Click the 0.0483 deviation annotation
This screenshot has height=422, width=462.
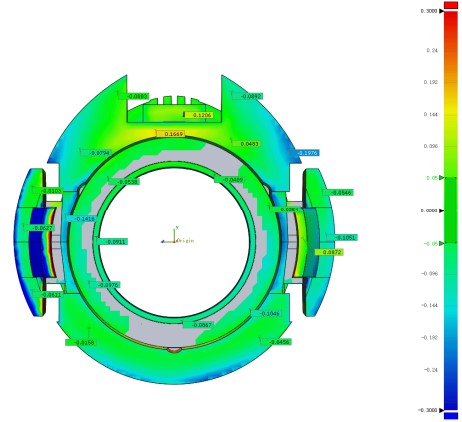coord(246,144)
